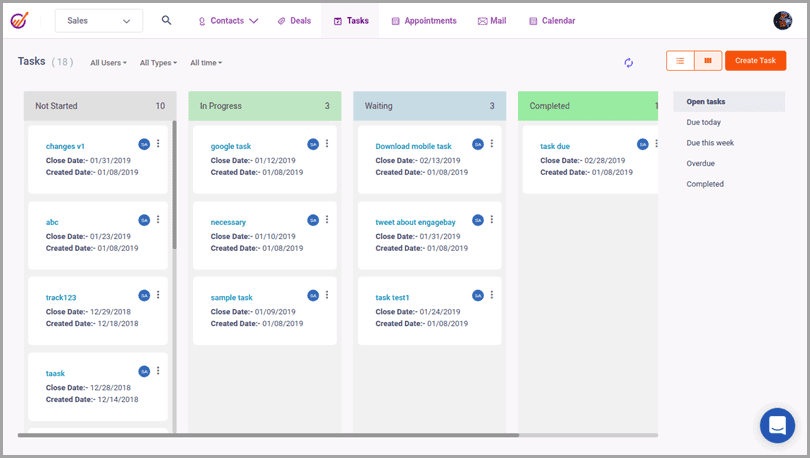The image size is (810, 458).
Task: Open the user profile avatar
Action: [783, 21]
